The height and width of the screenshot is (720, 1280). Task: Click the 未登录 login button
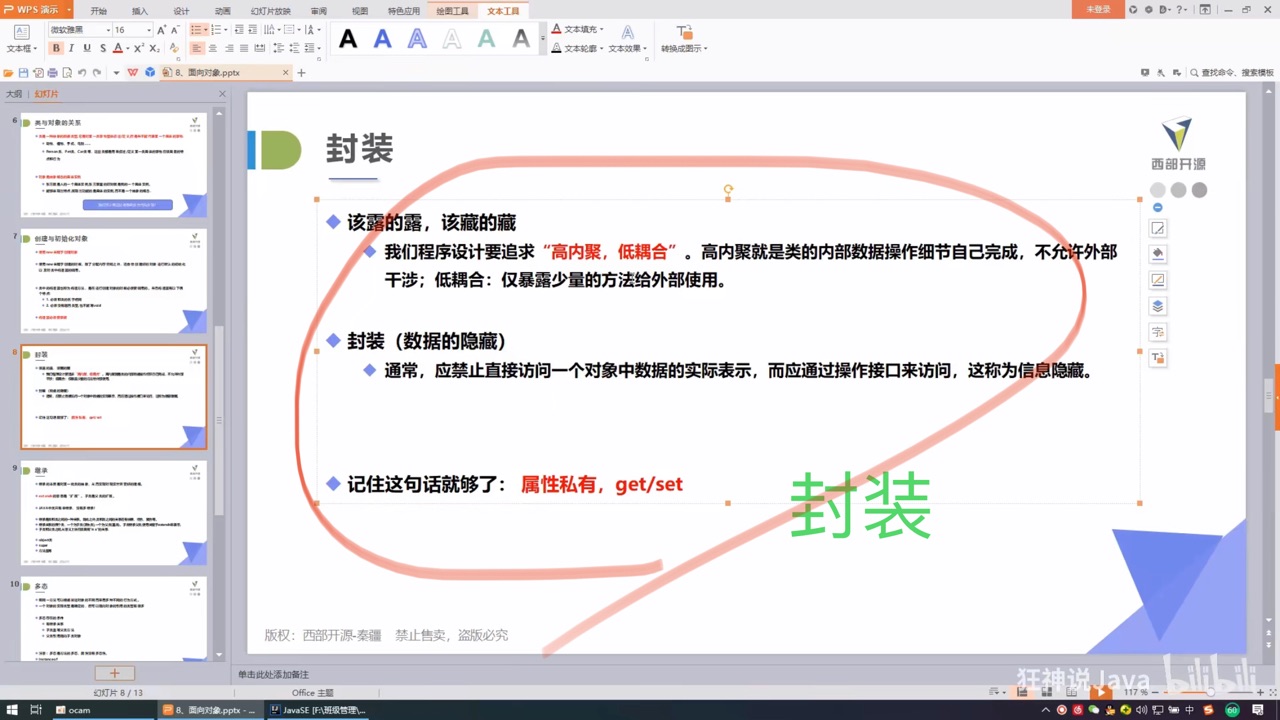tap(1098, 10)
